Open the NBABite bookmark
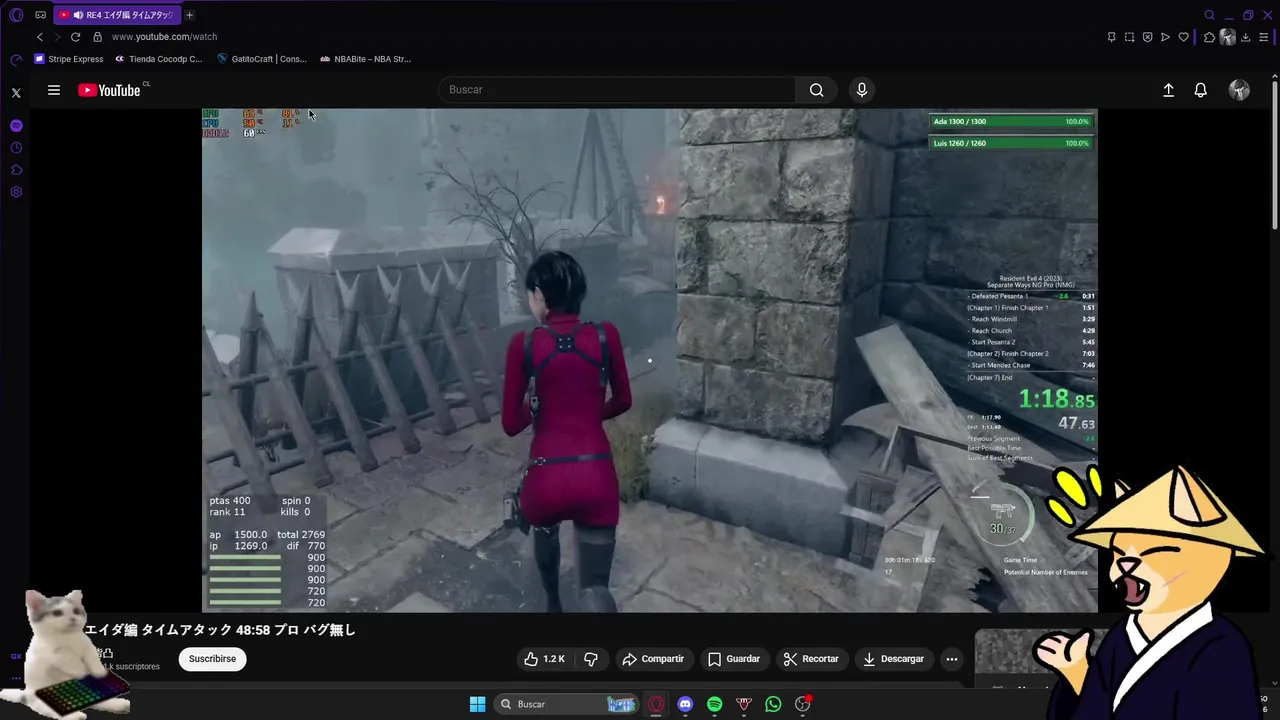The height and width of the screenshot is (720, 1280). pos(365,59)
